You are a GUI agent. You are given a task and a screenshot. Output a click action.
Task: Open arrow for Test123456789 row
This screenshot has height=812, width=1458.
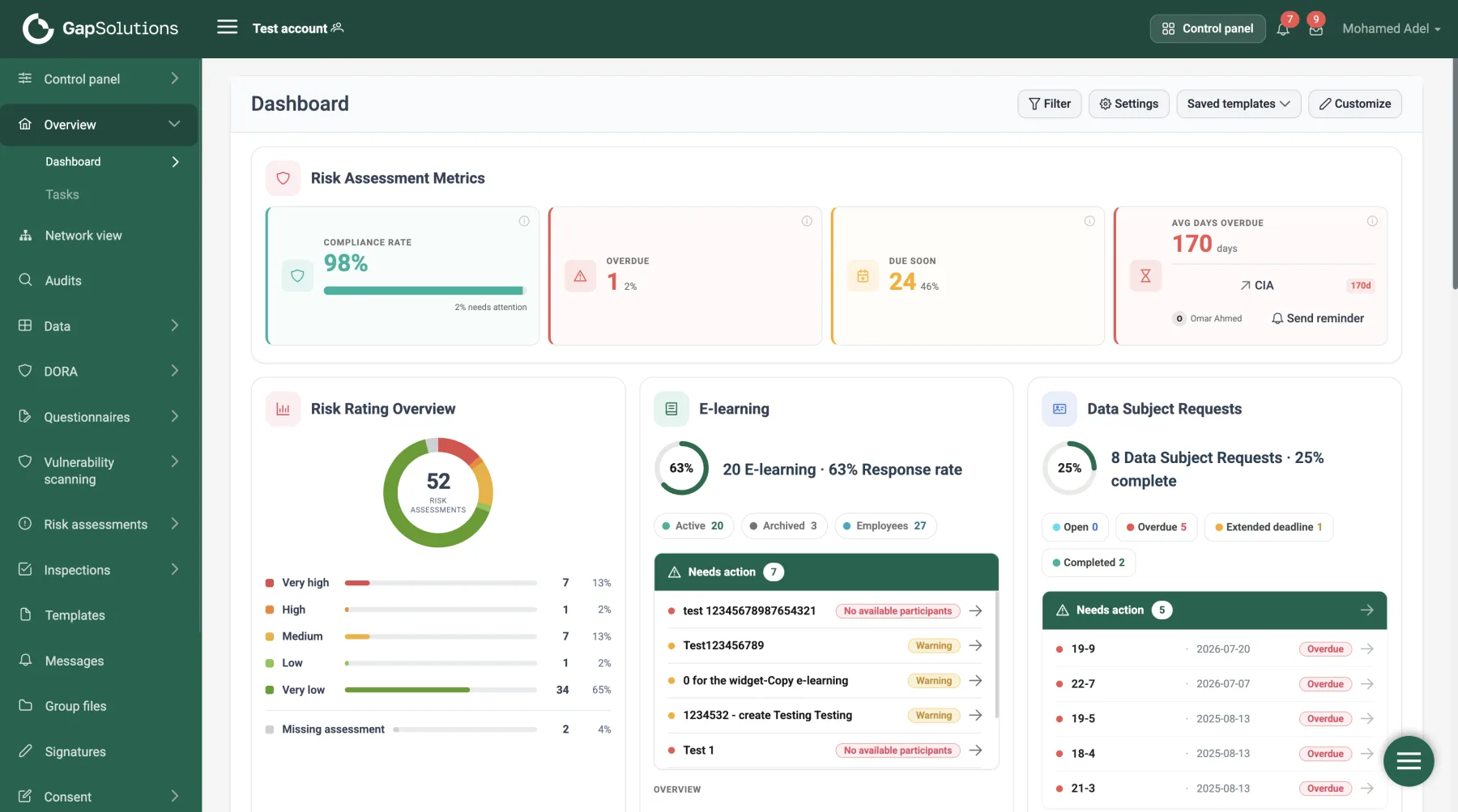(975, 646)
